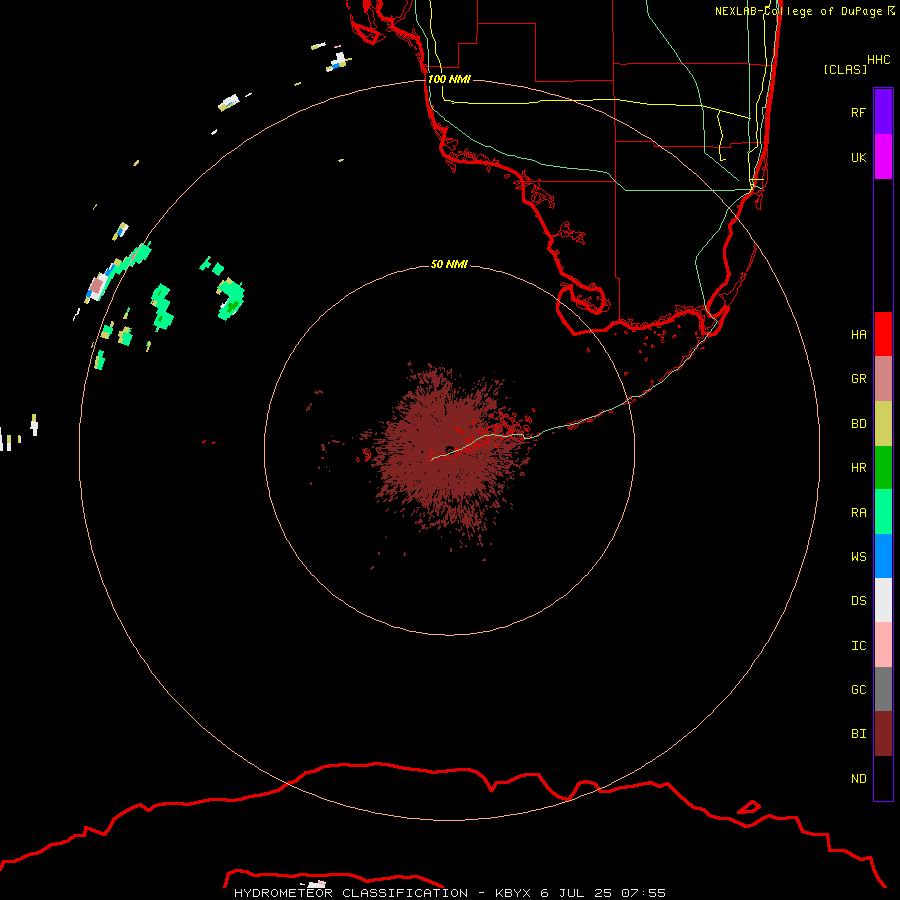This screenshot has height=900, width=900.
Task: Click the DS legend label
Action: [x=859, y=601]
